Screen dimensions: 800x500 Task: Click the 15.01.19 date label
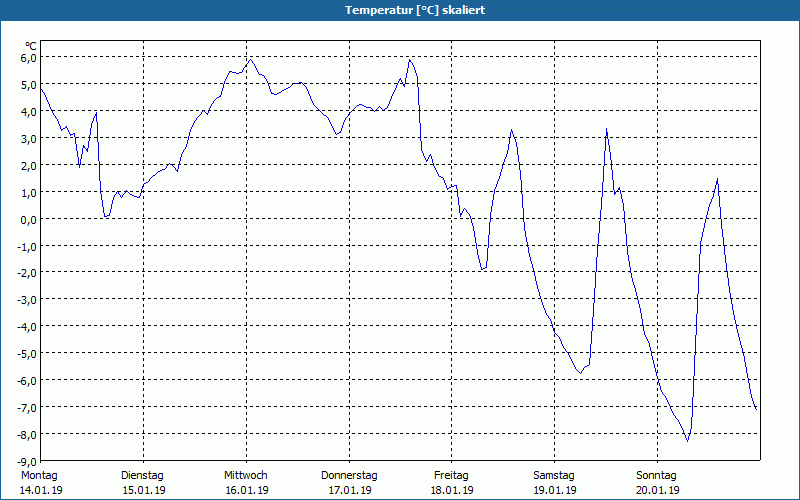point(144,490)
